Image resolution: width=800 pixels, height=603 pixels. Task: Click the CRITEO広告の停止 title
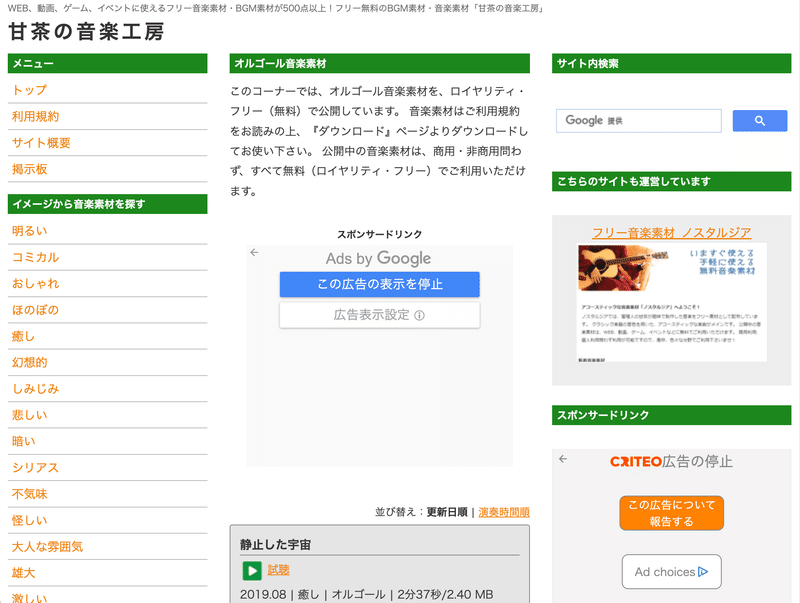click(x=671, y=462)
